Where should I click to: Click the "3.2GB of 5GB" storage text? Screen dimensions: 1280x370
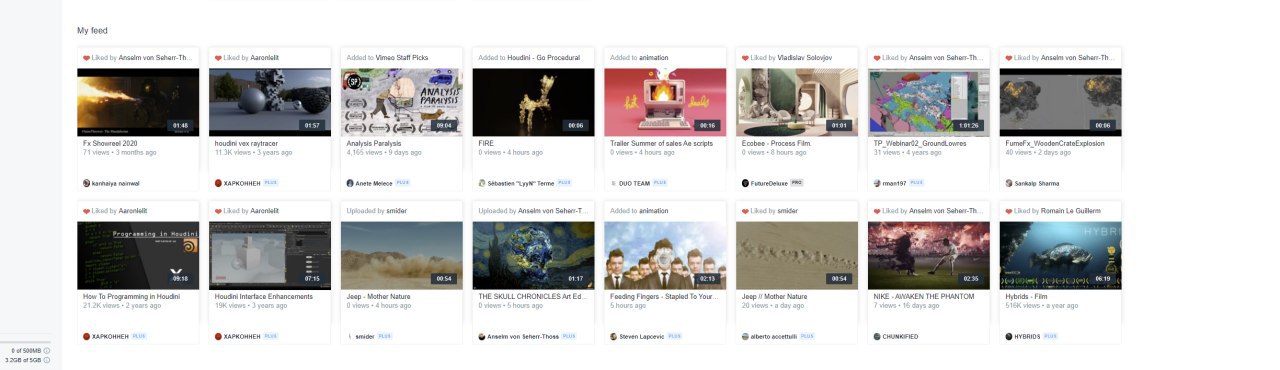pyautogui.click(x=23, y=360)
